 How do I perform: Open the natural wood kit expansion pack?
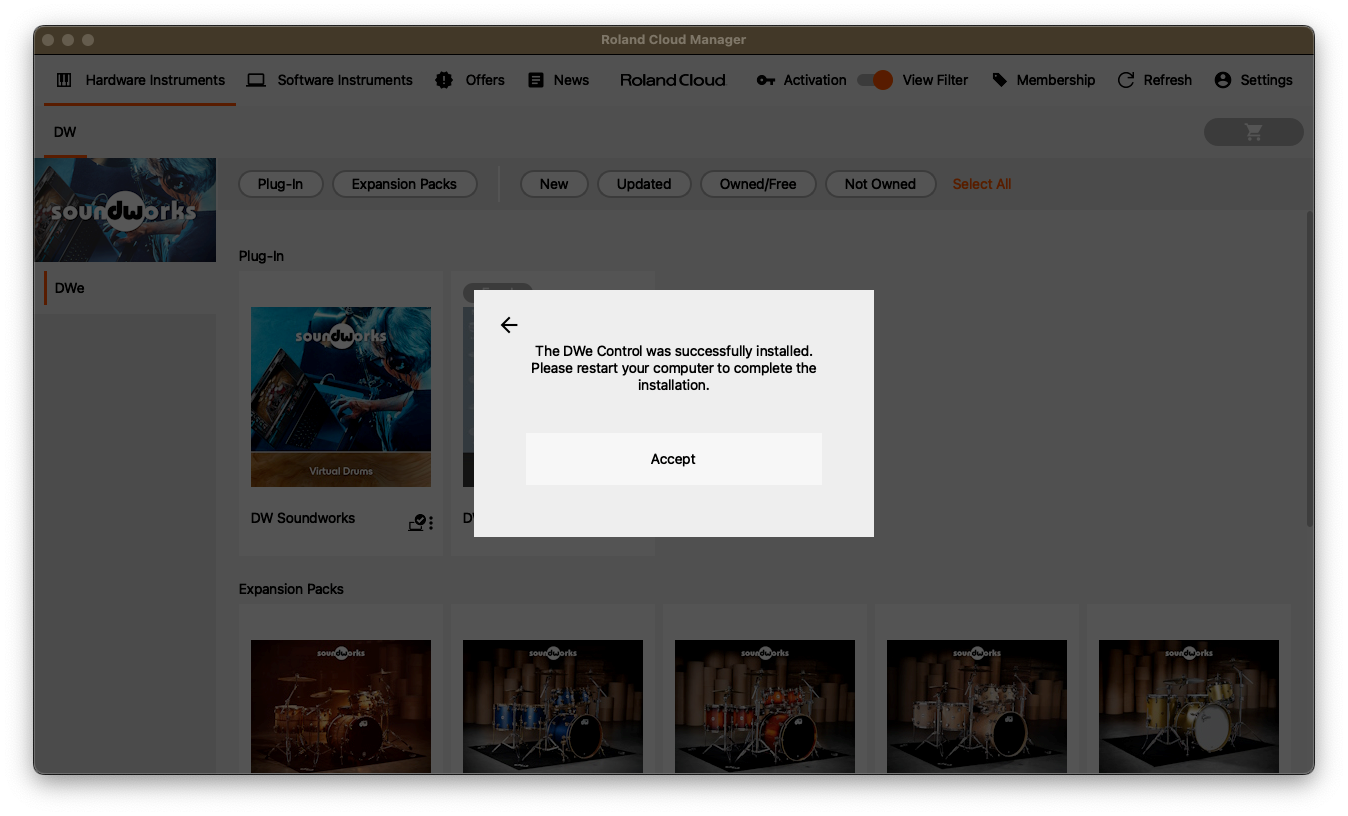[x=977, y=706]
